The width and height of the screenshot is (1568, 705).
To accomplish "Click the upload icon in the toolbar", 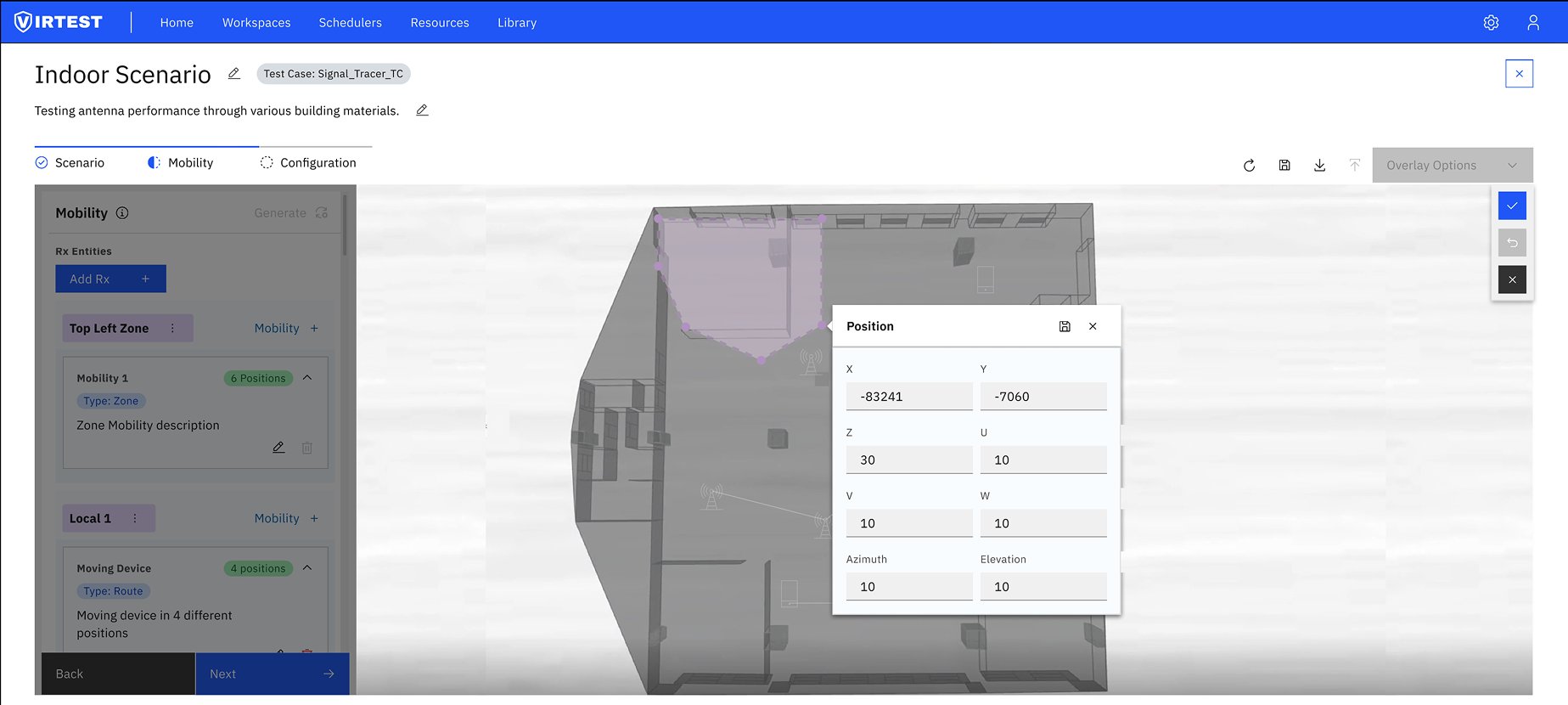I will tap(1354, 166).
